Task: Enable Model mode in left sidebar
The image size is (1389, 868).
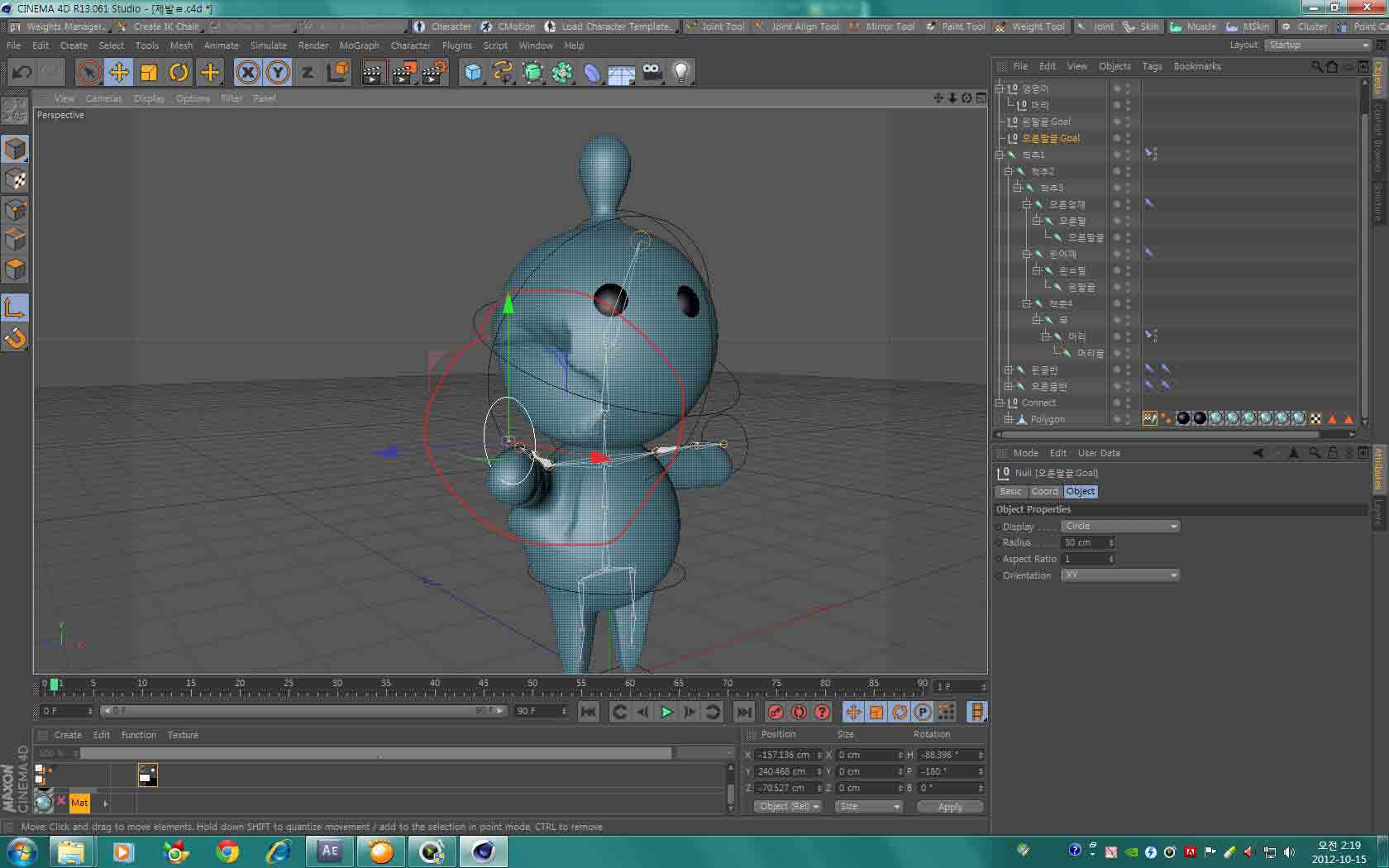Action: coord(15,150)
